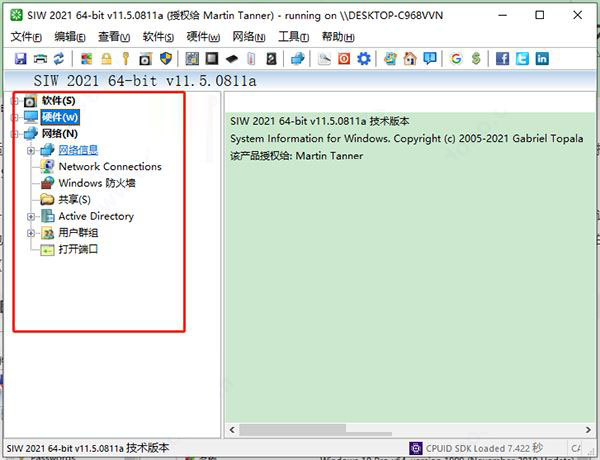Click the blue-yellow security shield icon
This screenshot has width=600, height=460.
pos(166,59)
